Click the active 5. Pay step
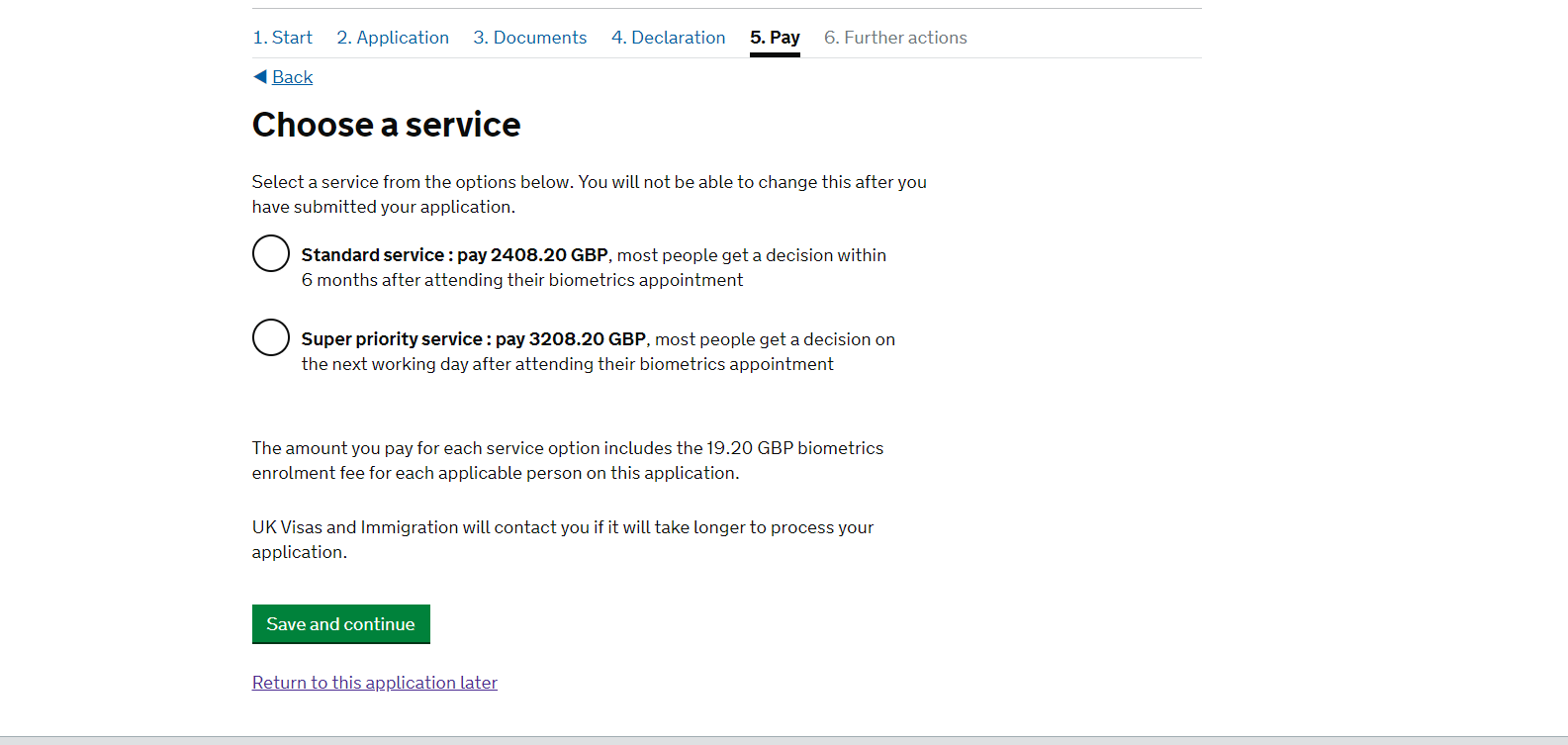 pyautogui.click(x=775, y=38)
